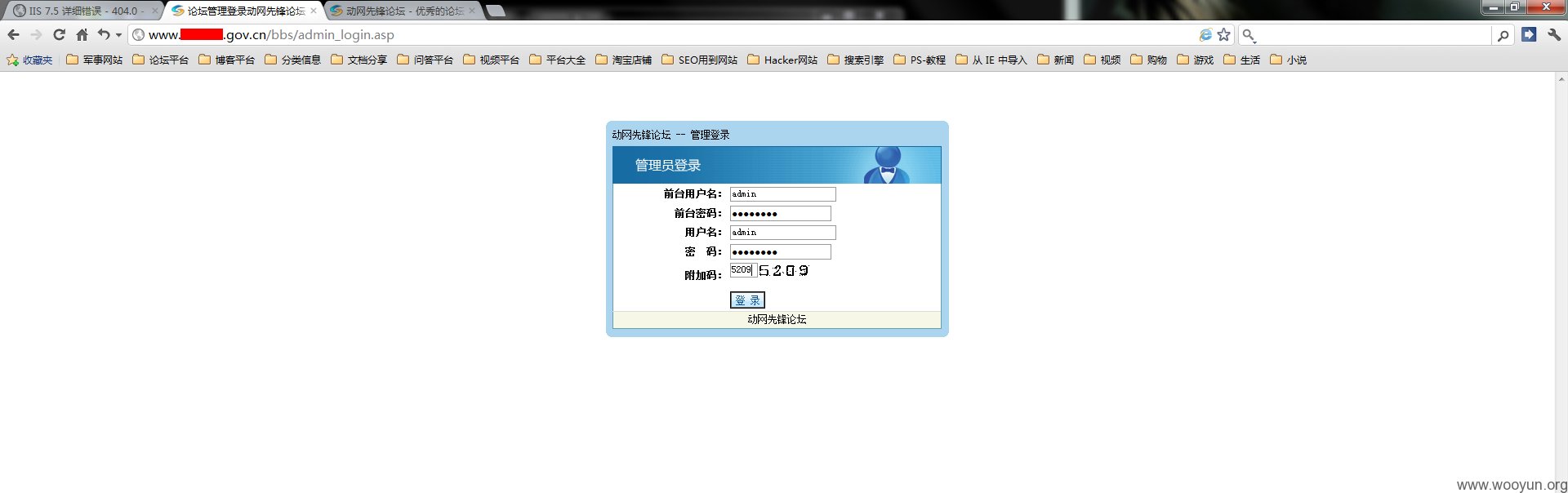Open the 论坛平台 bookmark folder
Viewport: 1568px width, 493px height.
[x=160, y=60]
